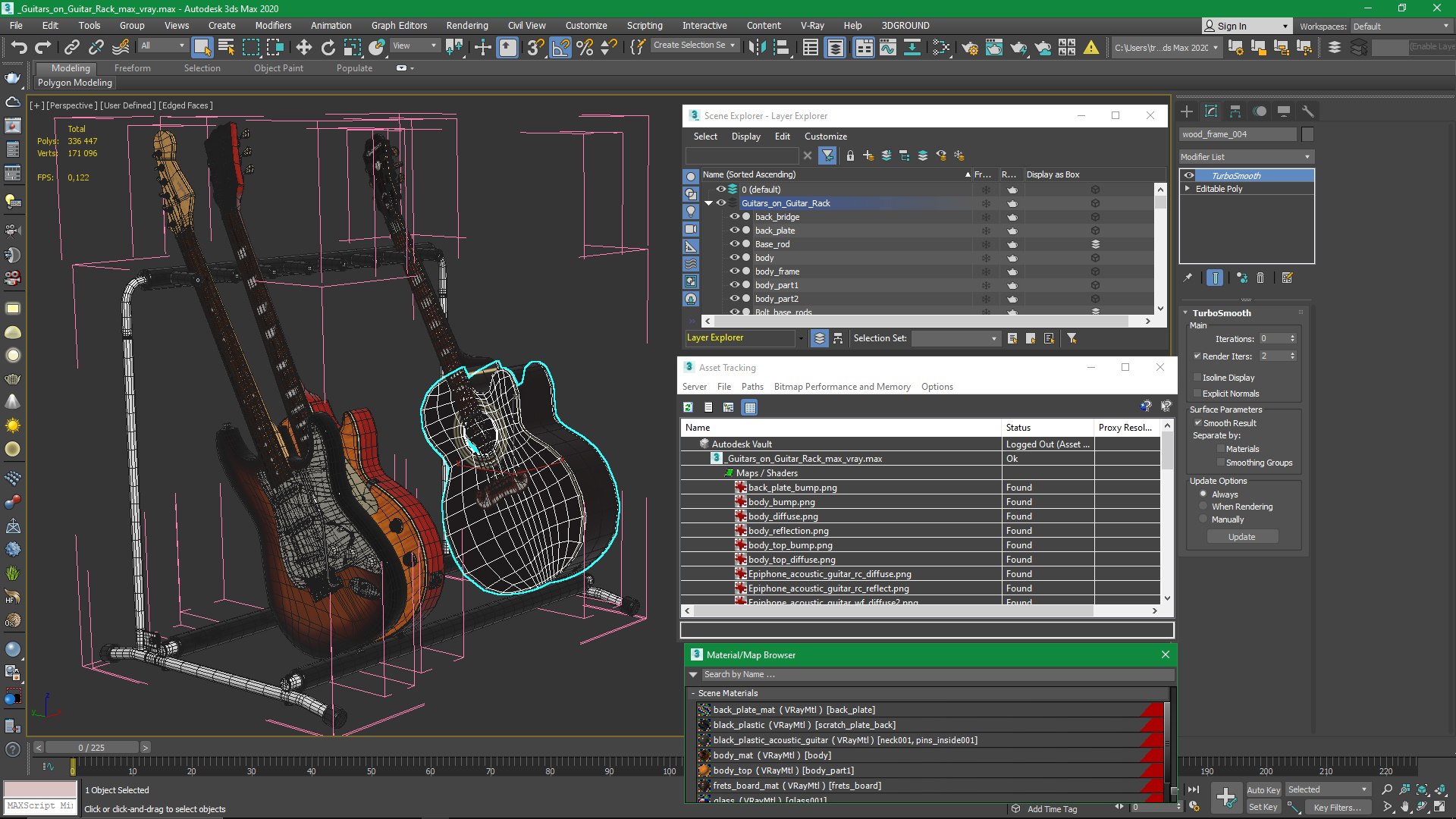Viewport: 1456px width, 819px height.
Task: Click Key Filters button
Action: (x=1337, y=808)
